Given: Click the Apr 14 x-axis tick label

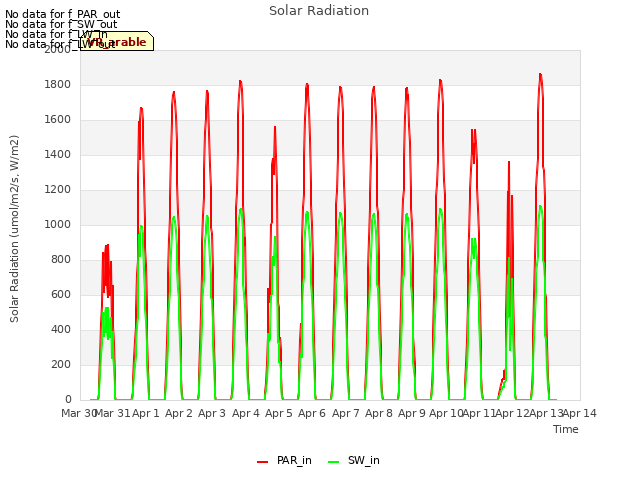Looking at the screenshot, I should tap(580, 413).
